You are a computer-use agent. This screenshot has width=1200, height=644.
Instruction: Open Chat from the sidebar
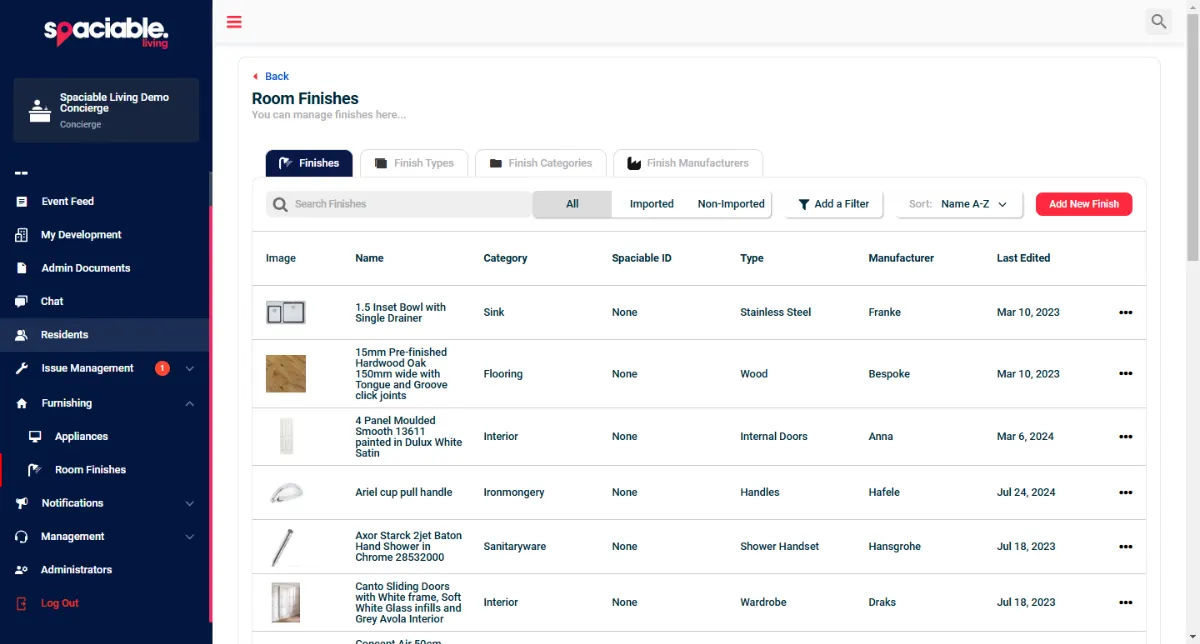click(52, 301)
